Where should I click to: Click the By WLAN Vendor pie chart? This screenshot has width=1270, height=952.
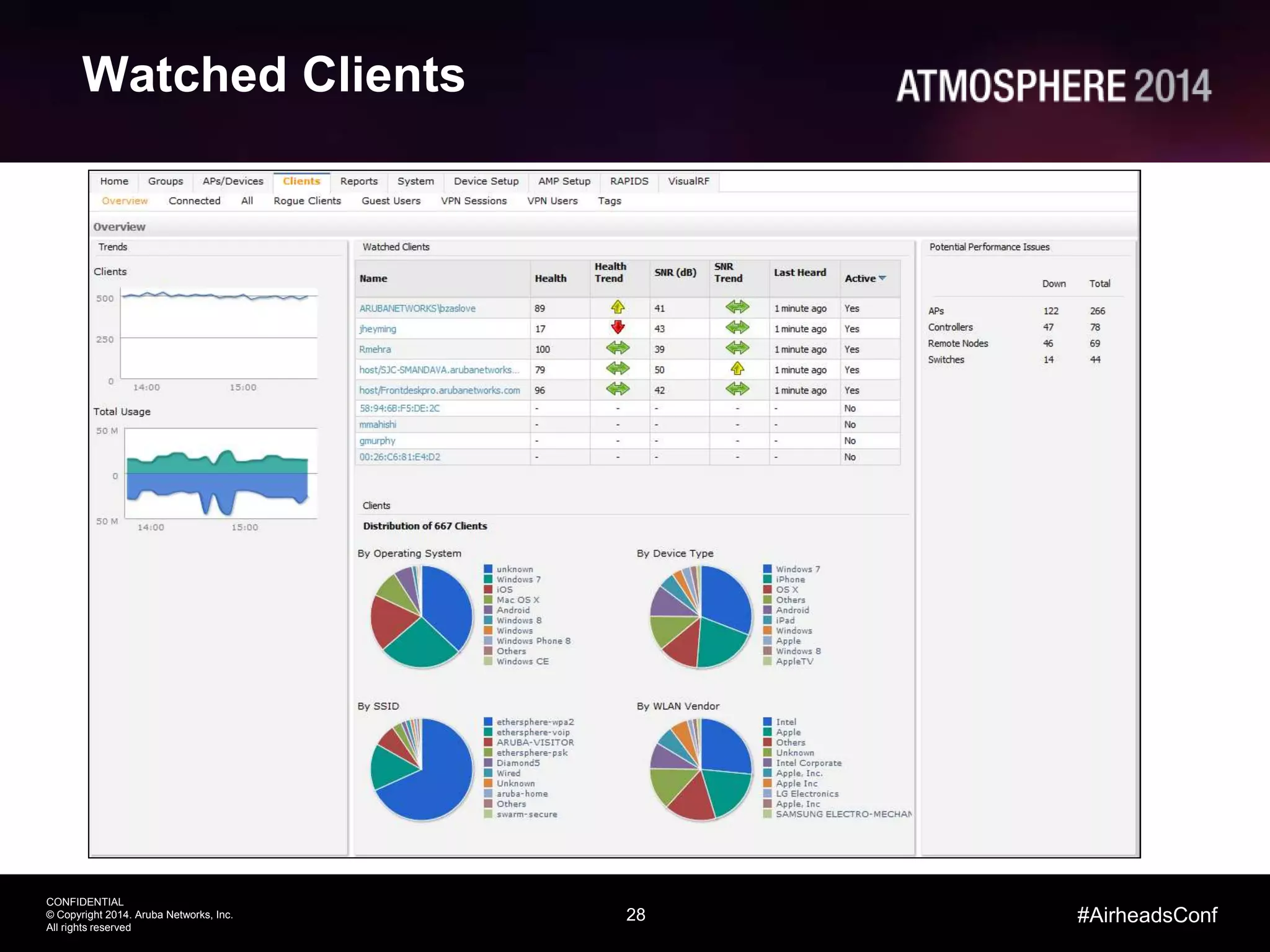[701, 770]
